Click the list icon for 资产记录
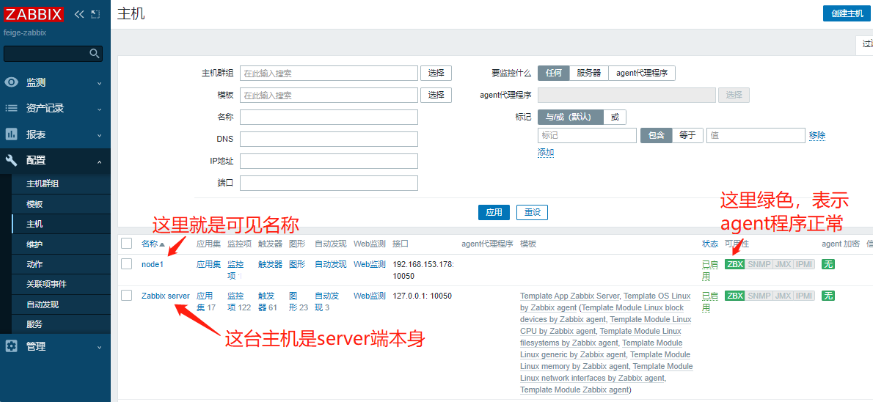The width and height of the screenshot is (873, 414). tap(12, 108)
